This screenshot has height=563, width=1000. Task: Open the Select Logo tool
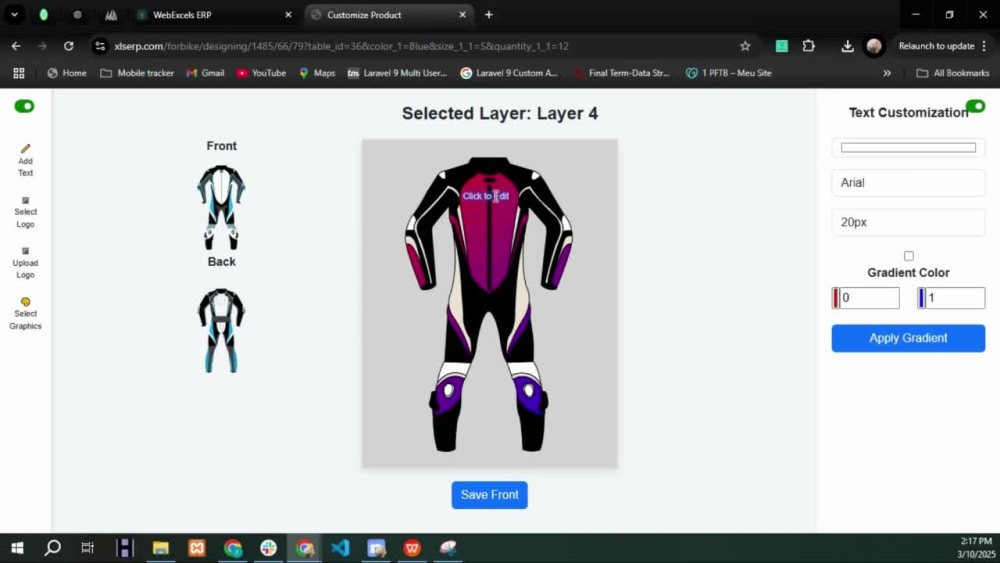(x=26, y=212)
